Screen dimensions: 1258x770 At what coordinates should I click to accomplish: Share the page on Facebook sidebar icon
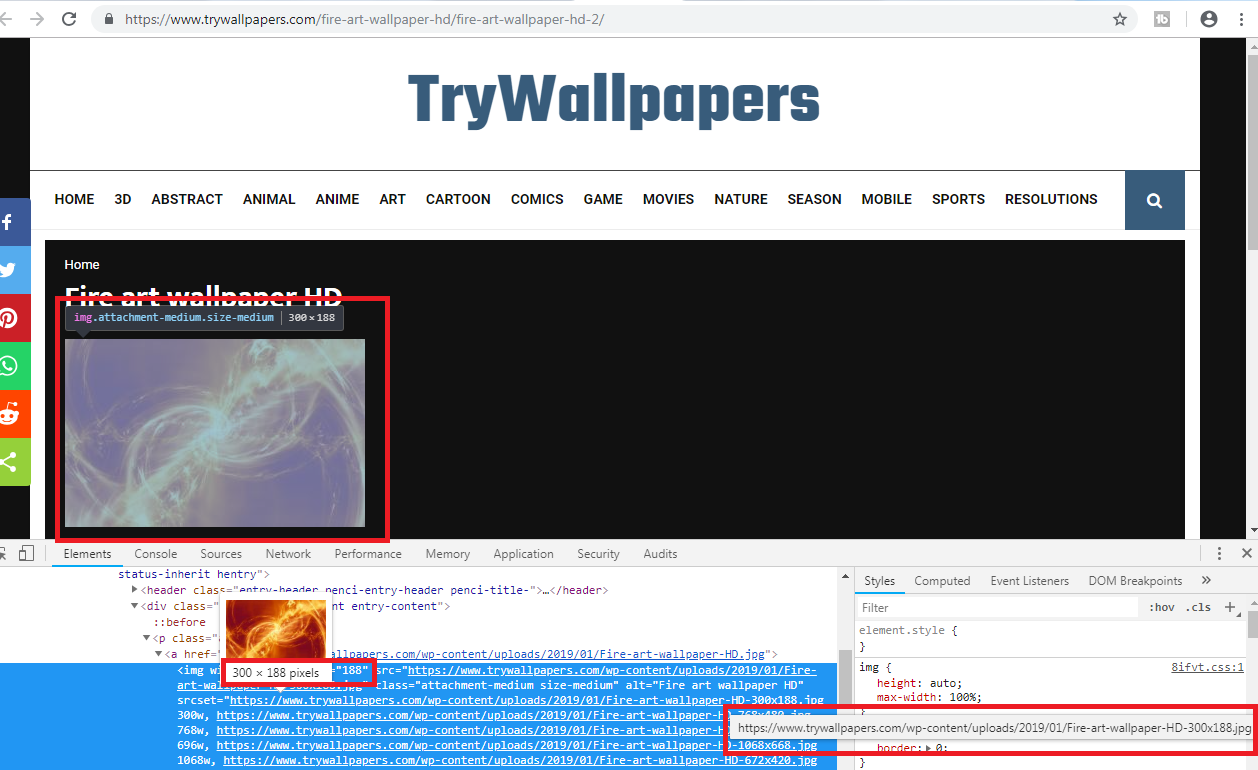8,222
